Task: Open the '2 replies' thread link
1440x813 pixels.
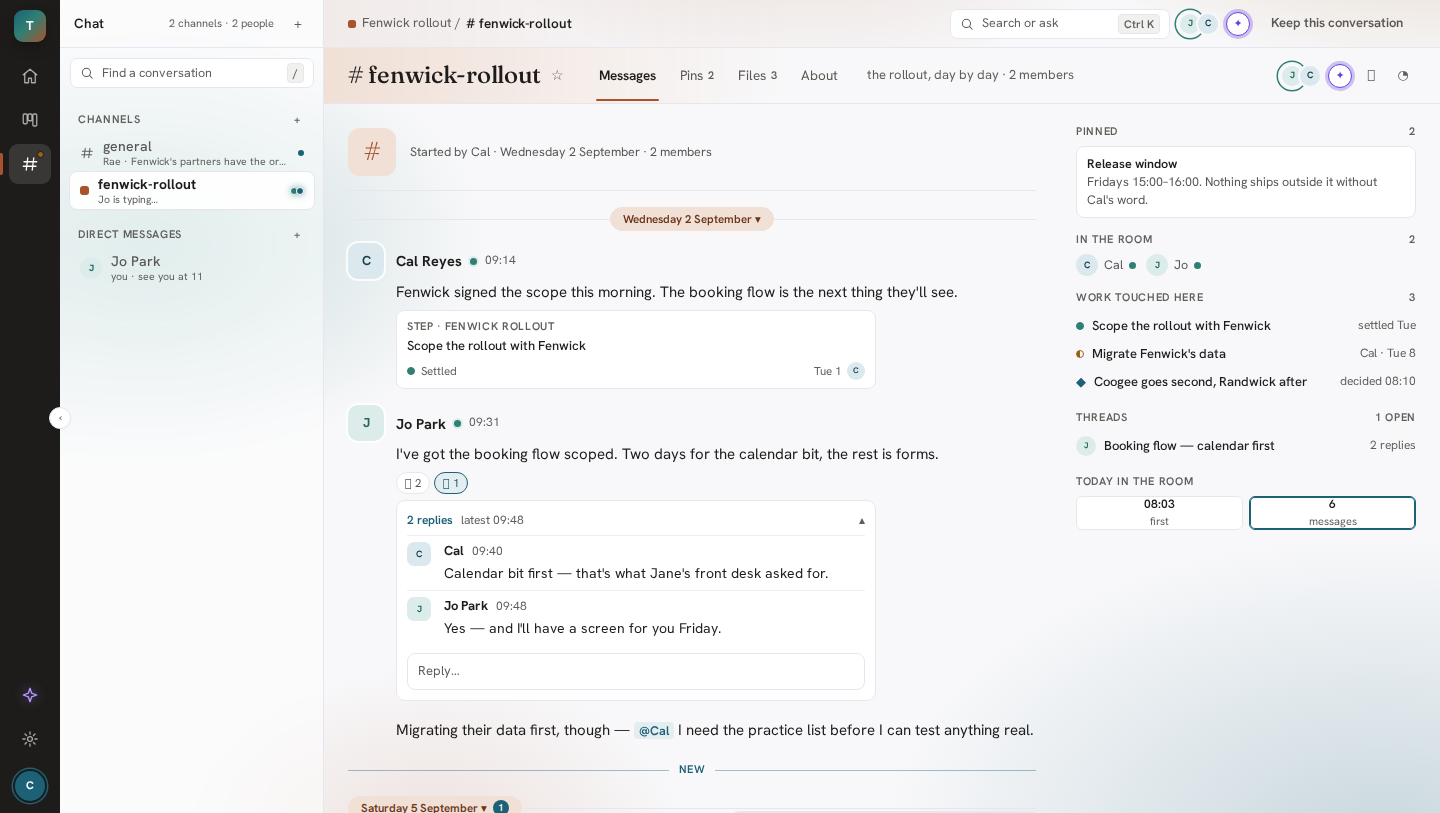Action: click(x=430, y=520)
